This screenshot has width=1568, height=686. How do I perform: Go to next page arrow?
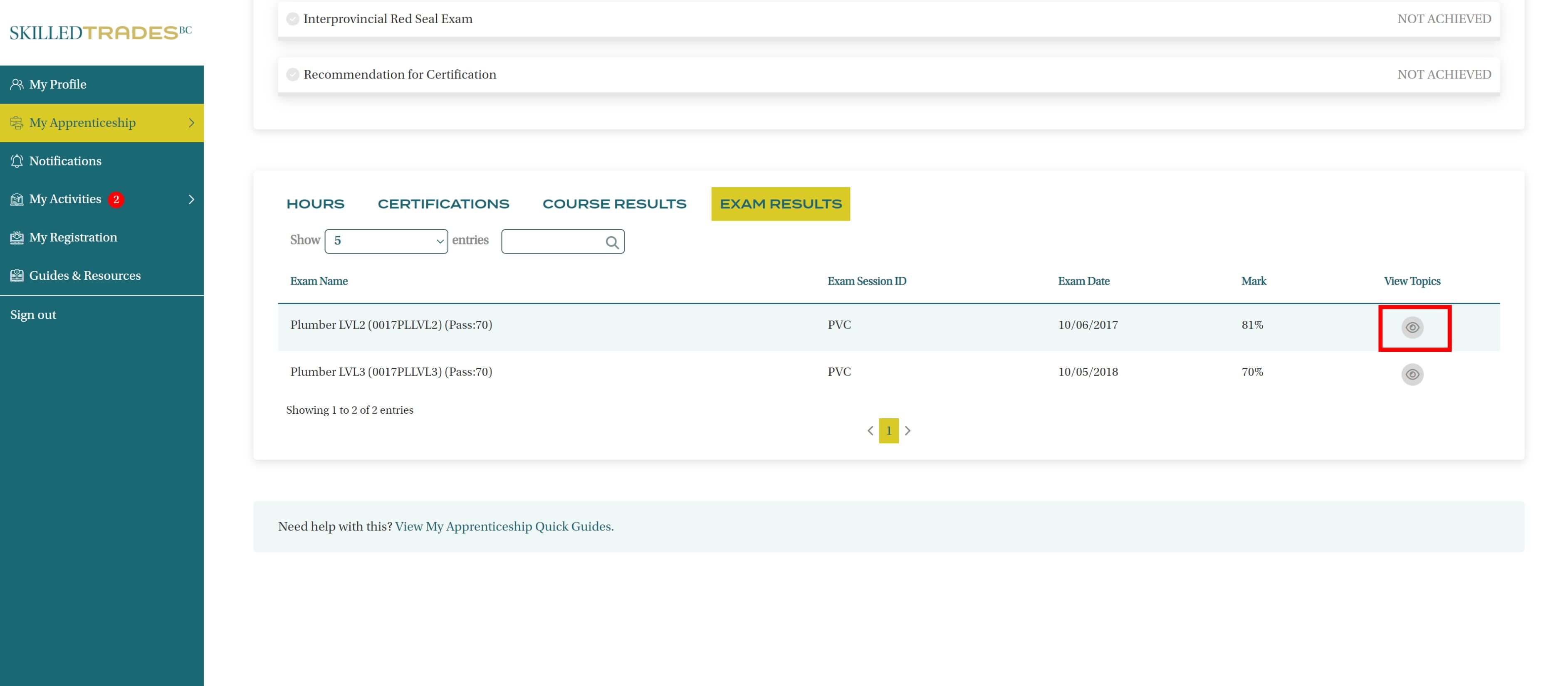(x=908, y=430)
